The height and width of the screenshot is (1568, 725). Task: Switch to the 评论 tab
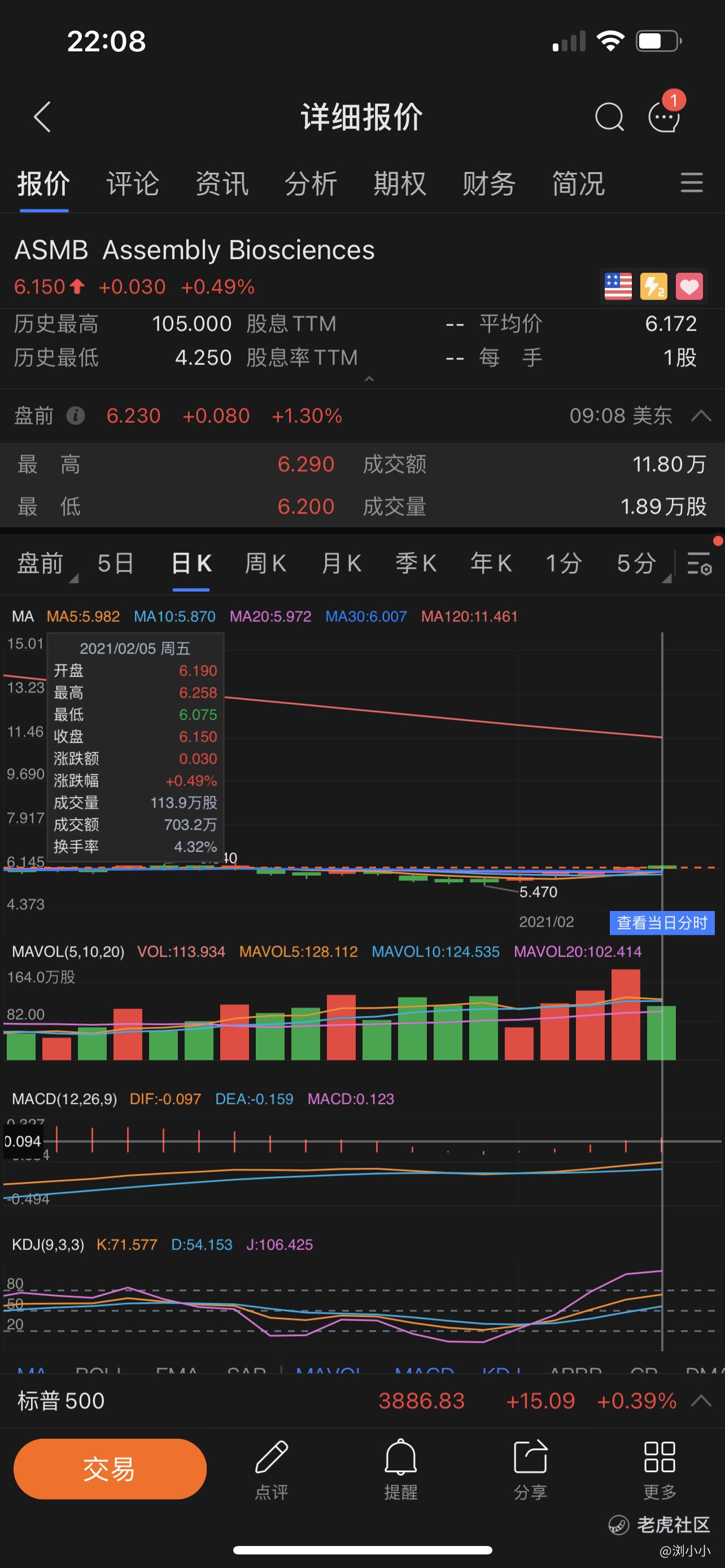133,183
